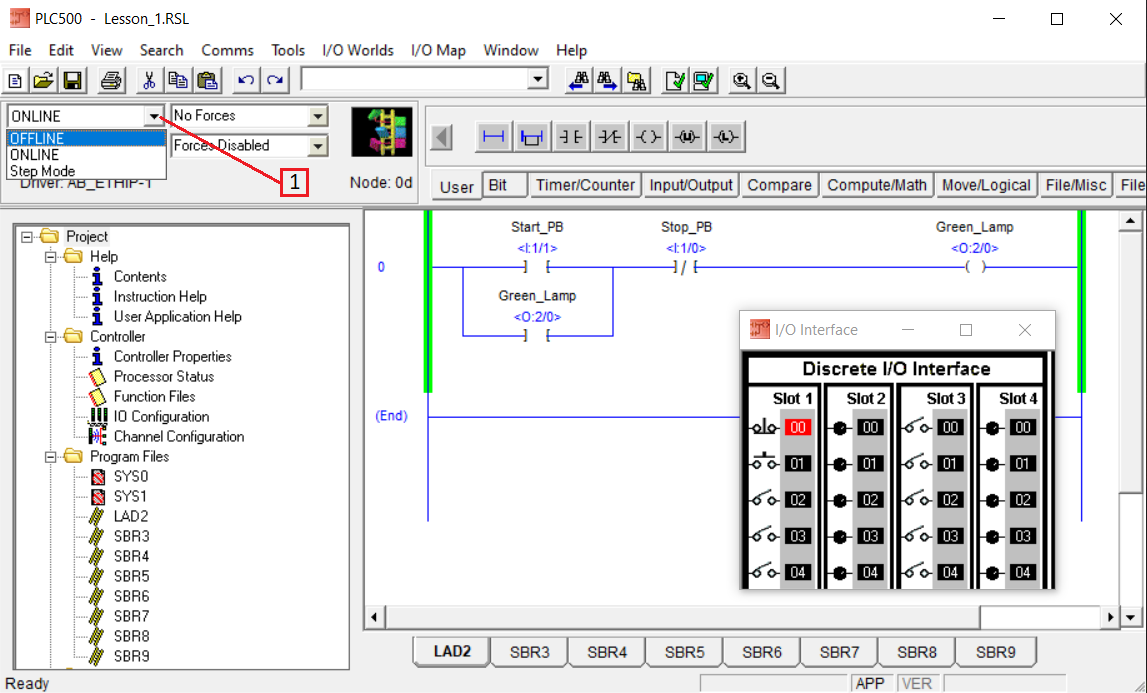Redo the last undone action

(x=275, y=80)
